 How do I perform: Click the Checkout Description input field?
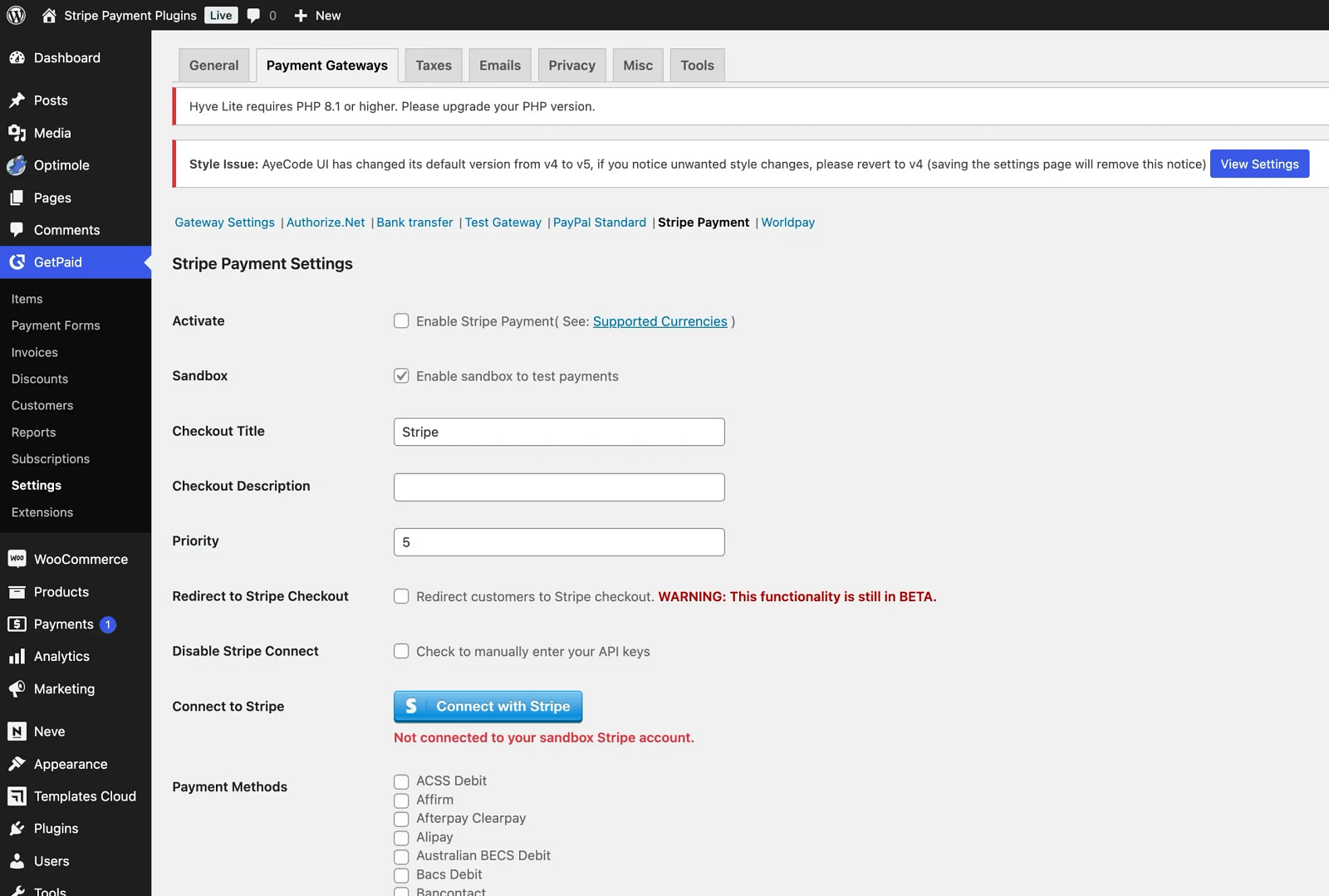tap(559, 487)
